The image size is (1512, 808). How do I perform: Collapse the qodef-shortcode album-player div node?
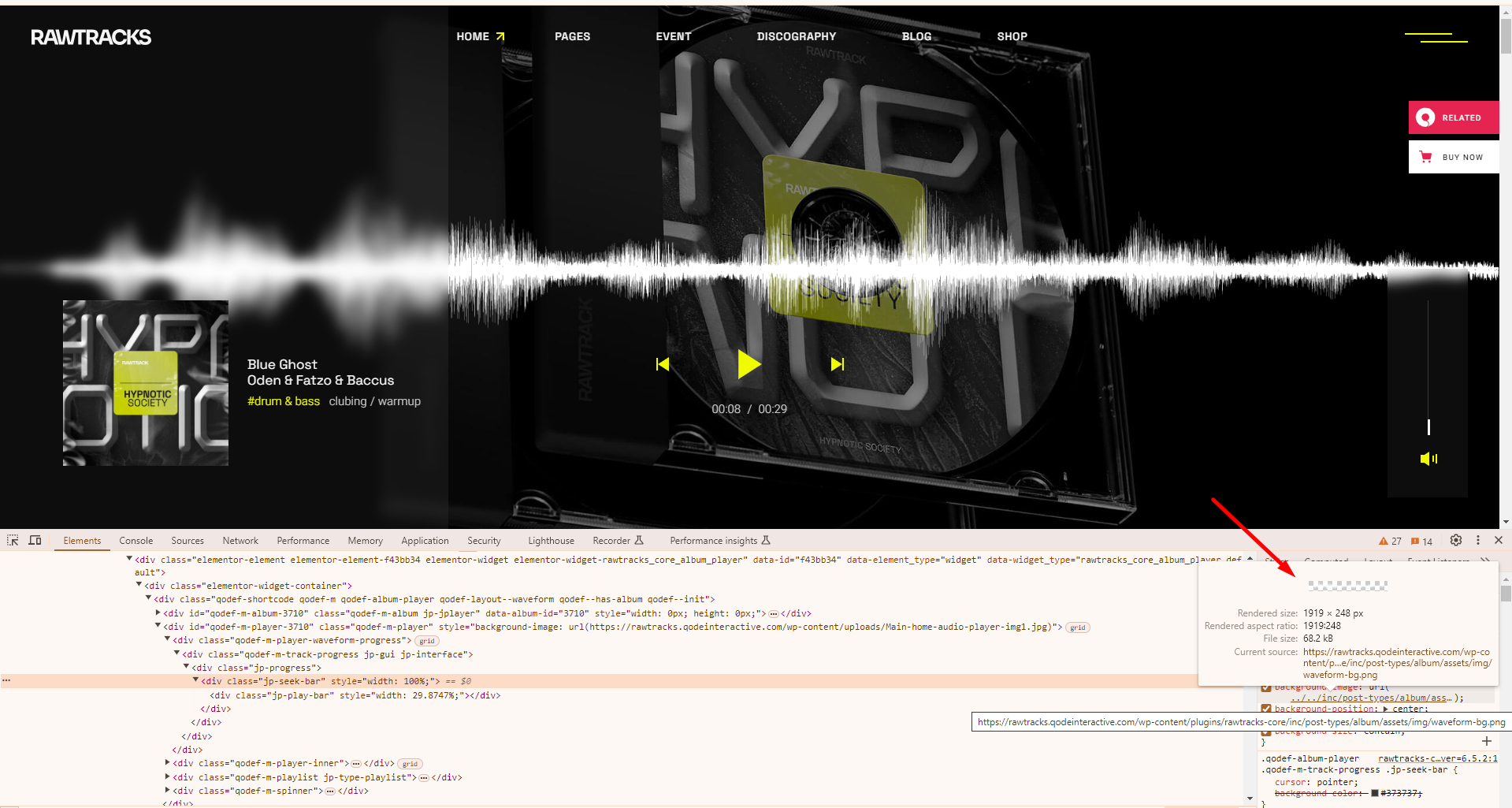[x=148, y=598]
